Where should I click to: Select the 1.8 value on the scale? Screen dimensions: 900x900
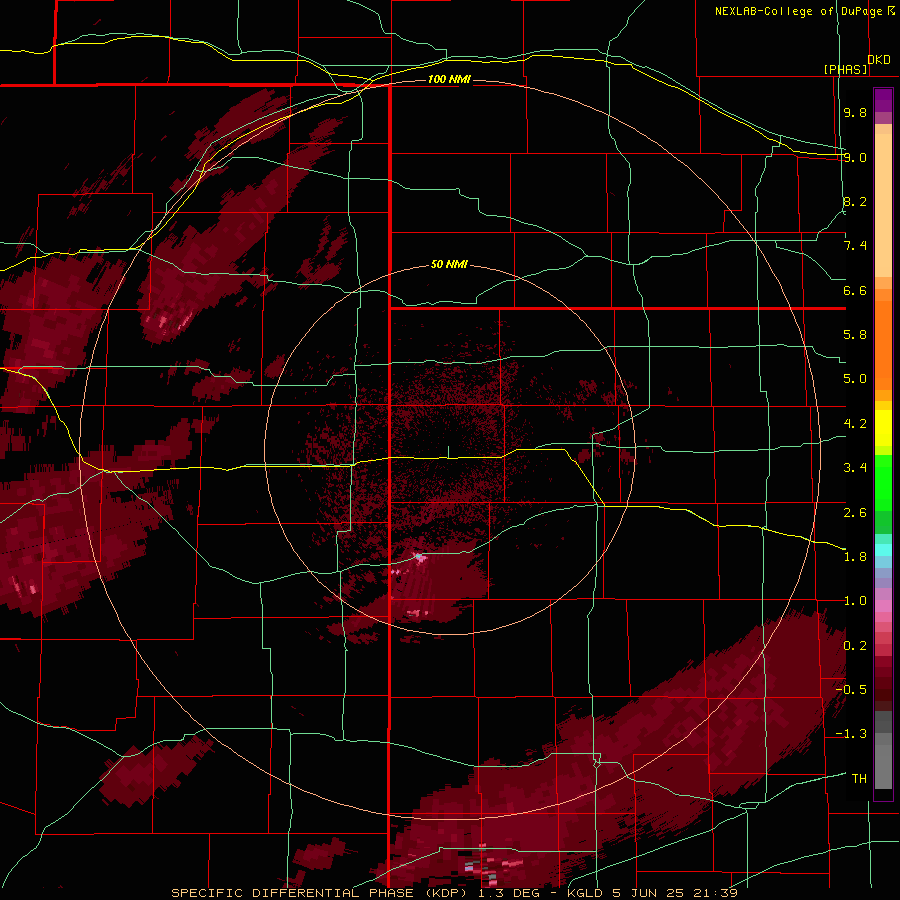click(855, 557)
